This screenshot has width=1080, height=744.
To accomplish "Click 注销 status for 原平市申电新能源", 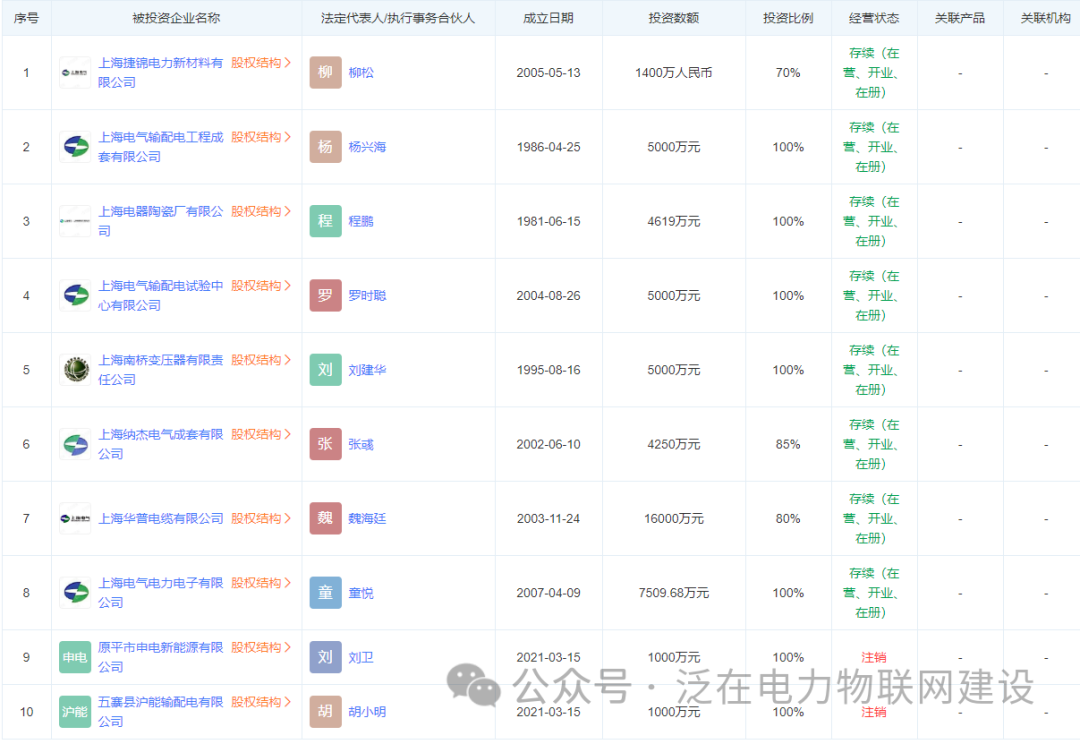I will (874, 657).
